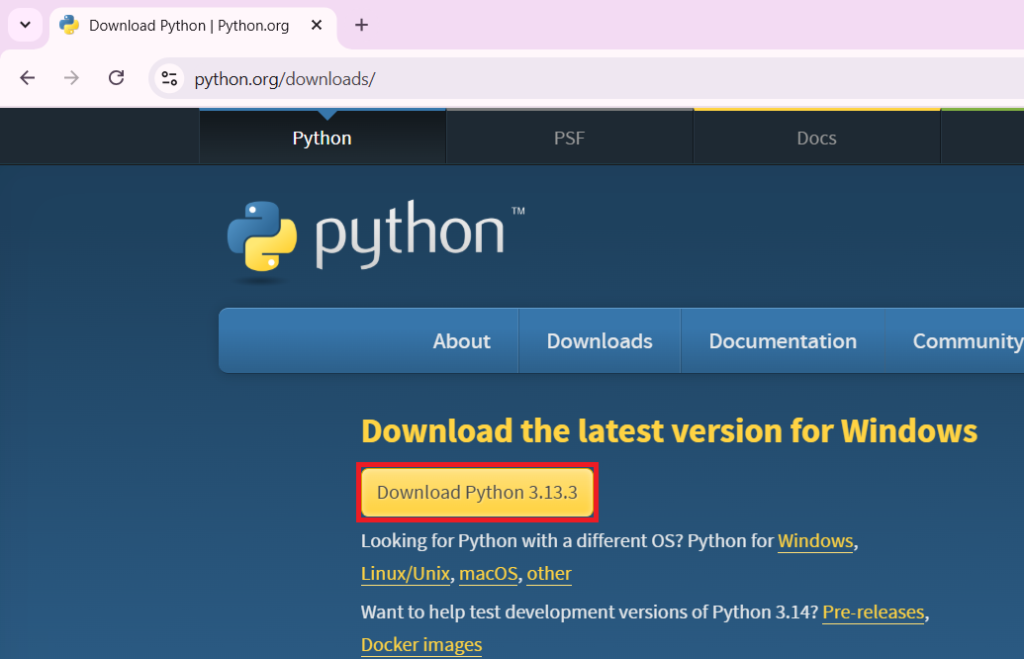
Task: Open the Docs top tab
Action: (x=816, y=138)
